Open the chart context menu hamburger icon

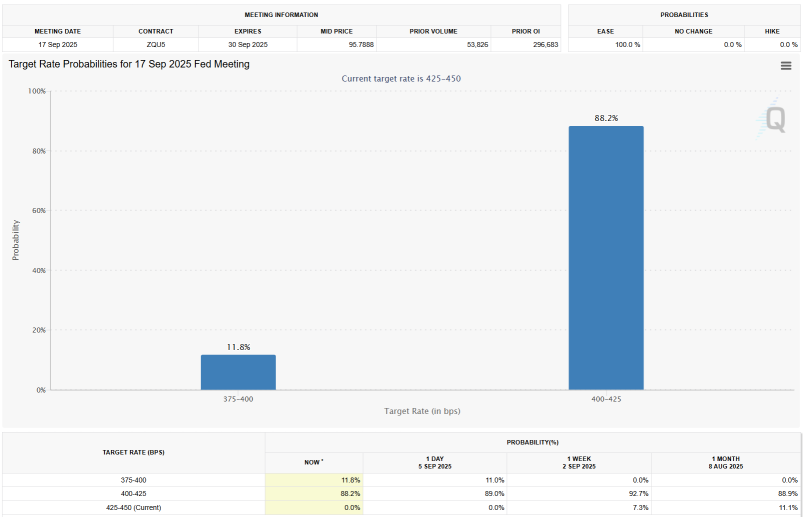pos(786,66)
